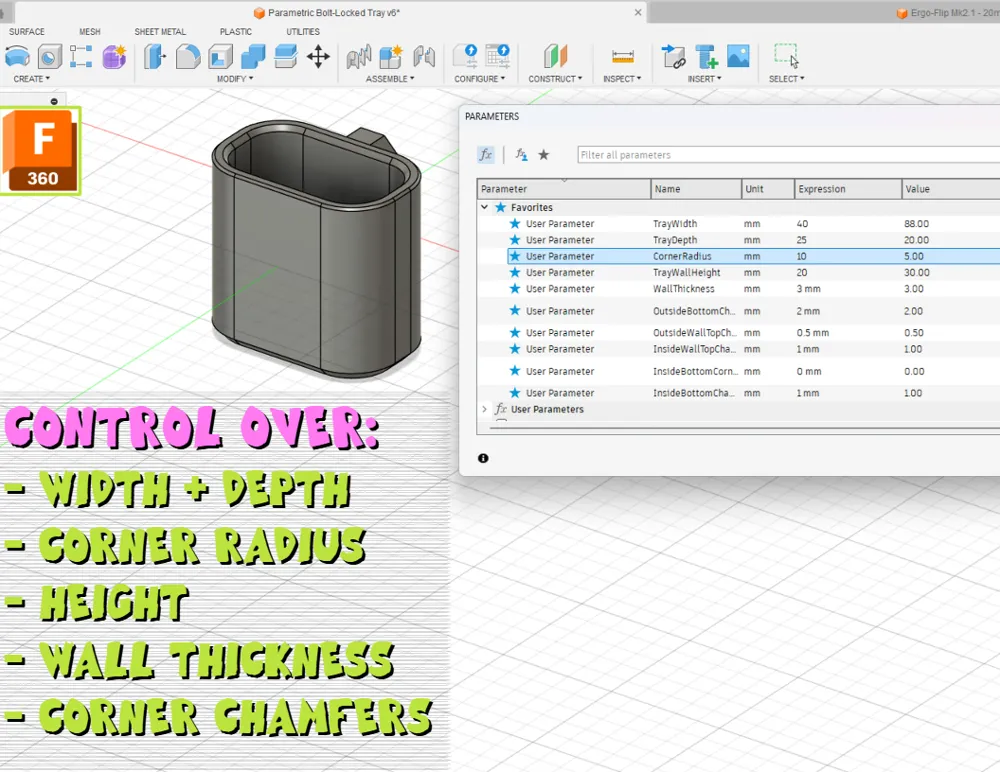Switch to the UTILITIES tab
The width and height of the screenshot is (1000, 772).
pos(303,31)
